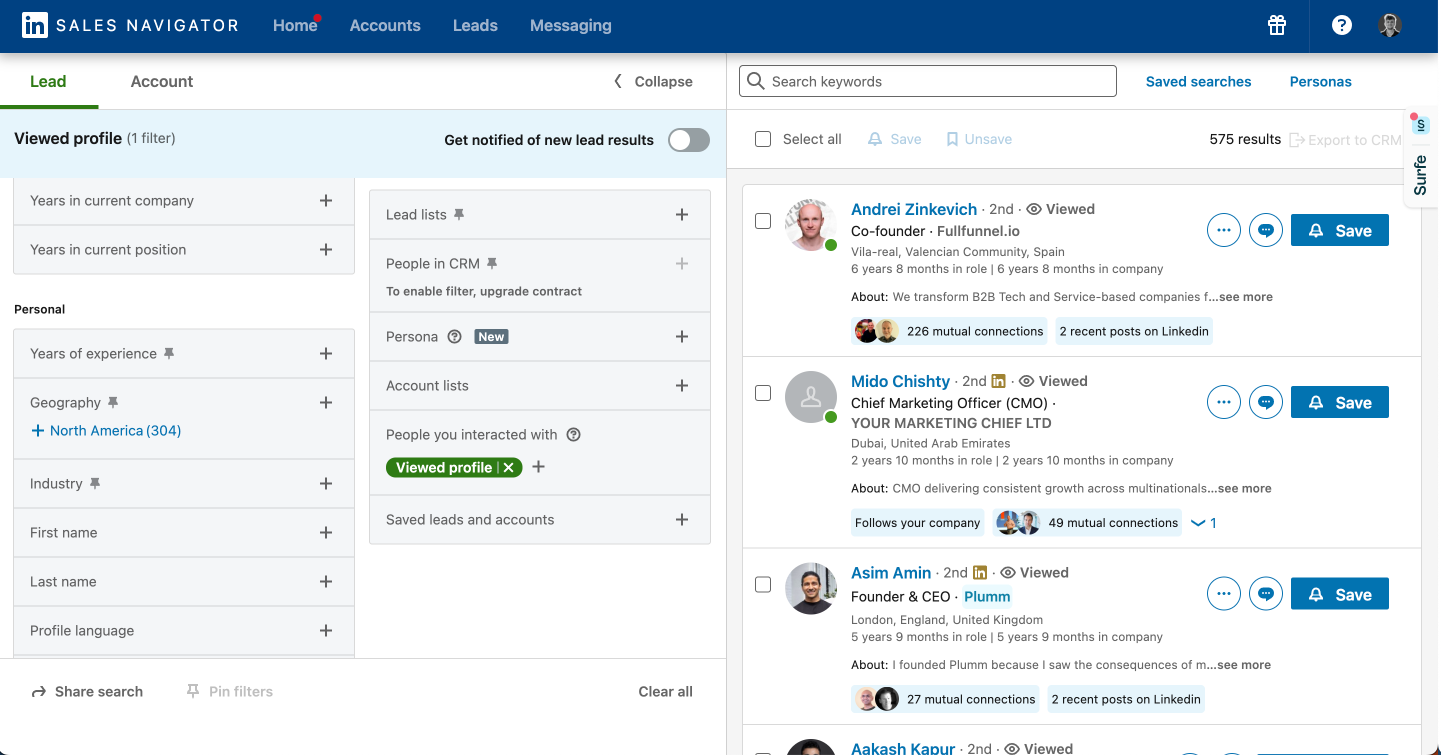This screenshot has height=755, width=1441.
Task: Check the Select all checkbox
Action: [x=763, y=139]
